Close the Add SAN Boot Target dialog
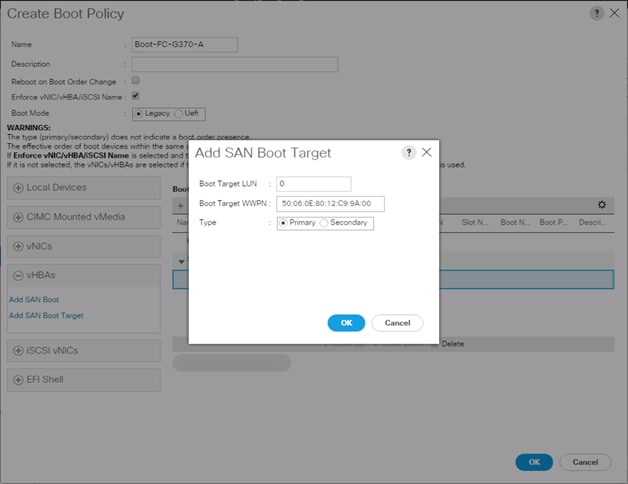The height and width of the screenshot is (484, 628). tap(427, 152)
